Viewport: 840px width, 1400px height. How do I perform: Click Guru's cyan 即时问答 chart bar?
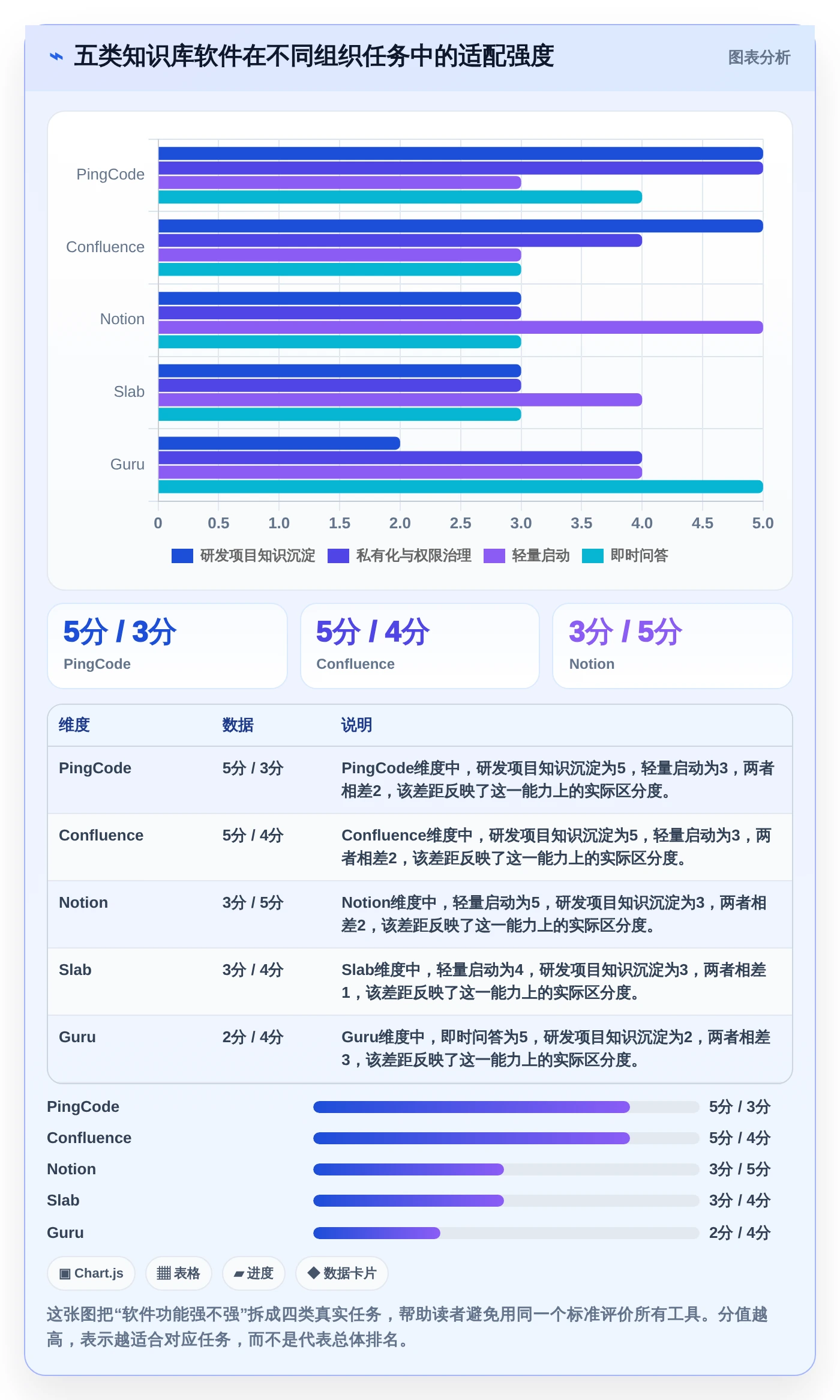460,487
